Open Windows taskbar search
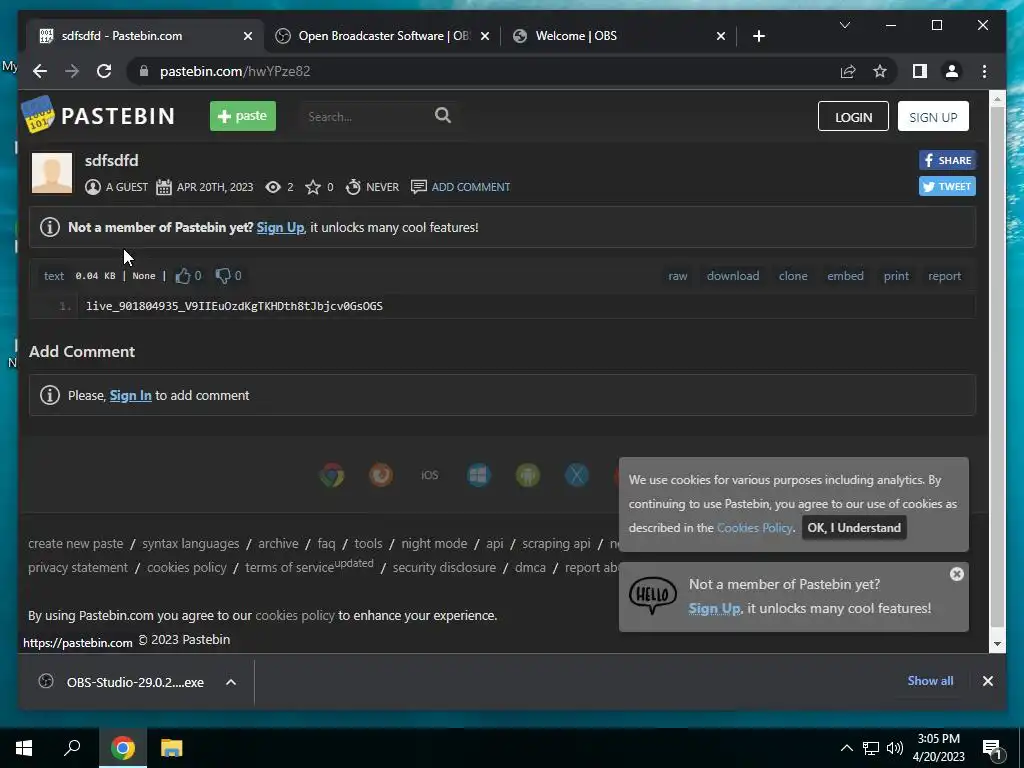The width and height of the screenshot is (1024, 768). click(x=72, y=748)
